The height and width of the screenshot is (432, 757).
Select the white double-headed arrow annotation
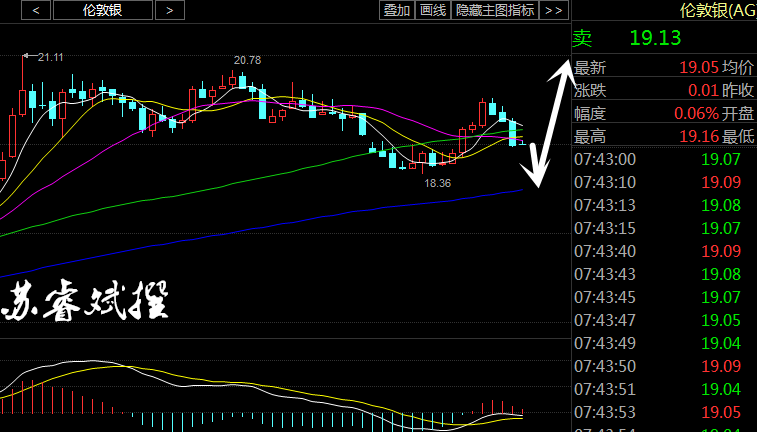(x=544, y=124)
